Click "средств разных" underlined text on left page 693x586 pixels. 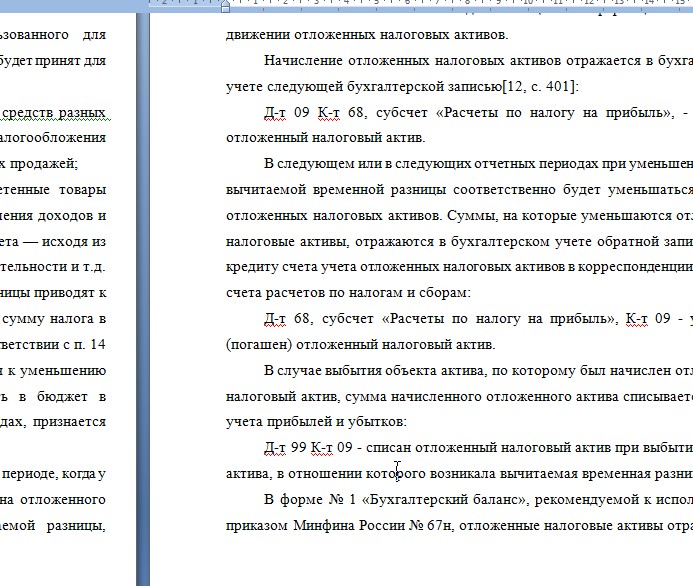pyautogui.click(x=54, y=112)
